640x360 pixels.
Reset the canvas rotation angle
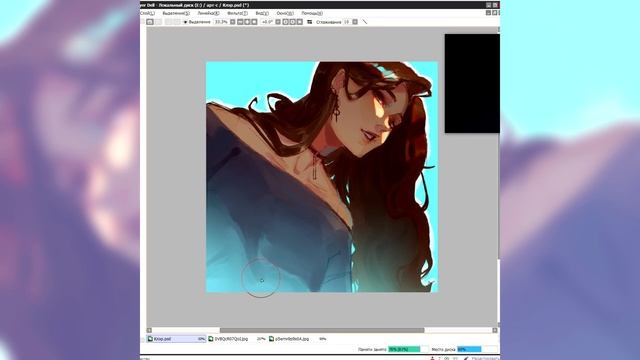tap(299, 22)
